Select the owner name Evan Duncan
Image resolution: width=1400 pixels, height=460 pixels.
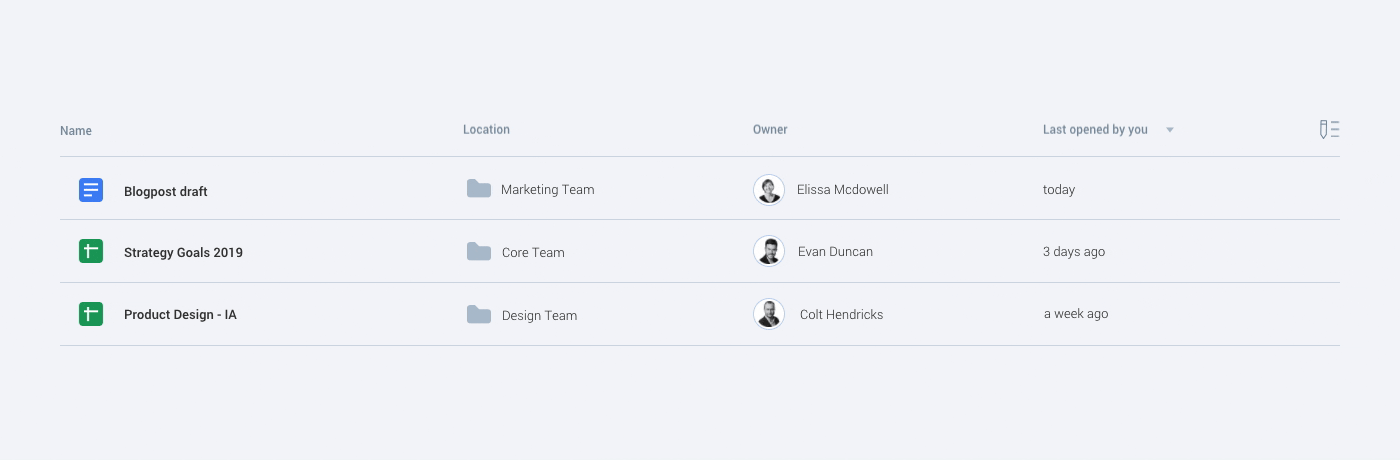835,252
